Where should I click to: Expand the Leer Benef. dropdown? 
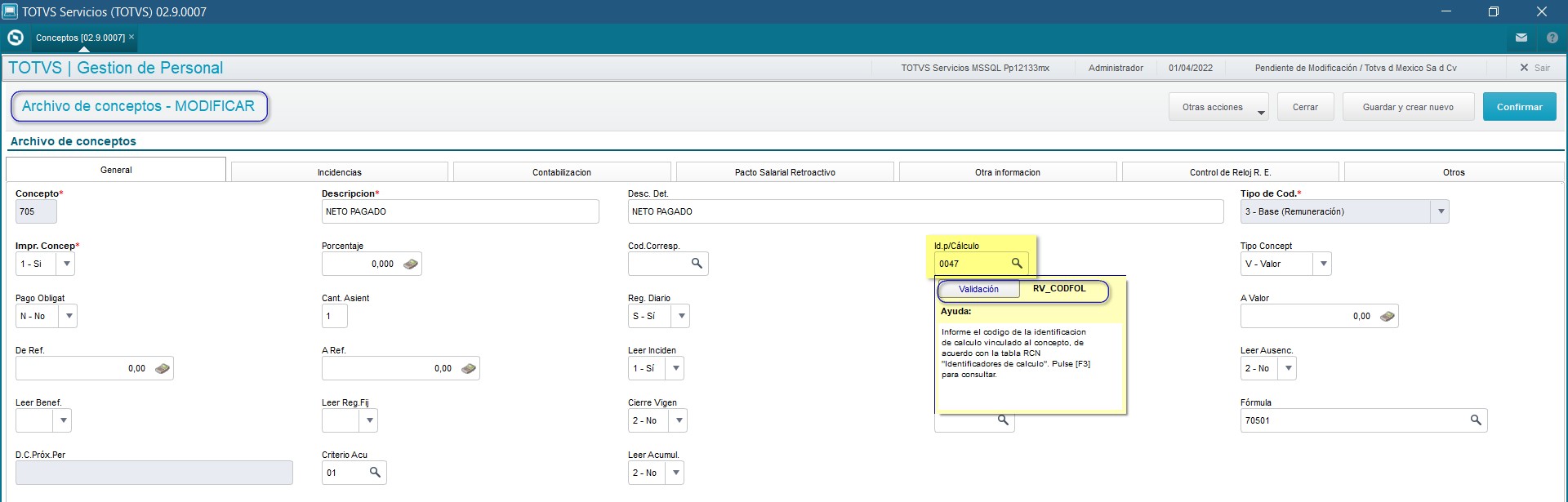point(63,420)
